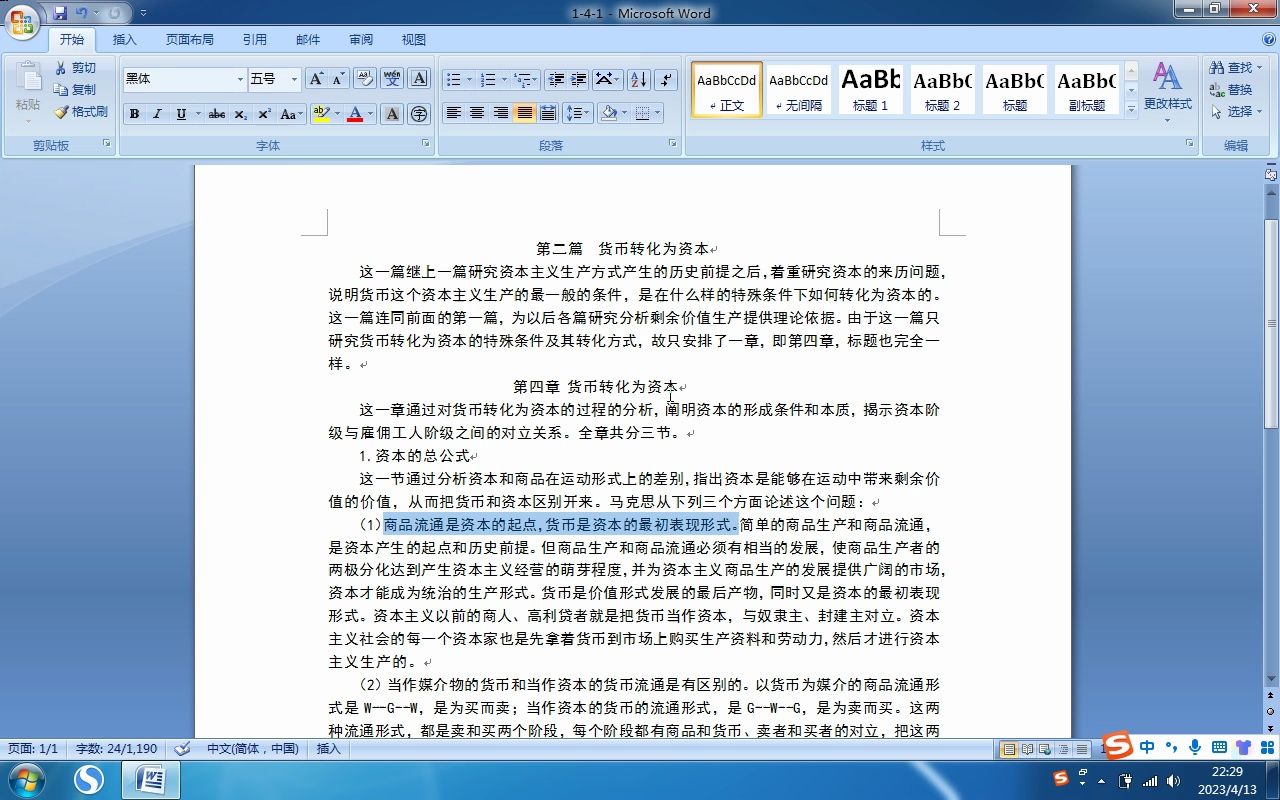The height and width of the screenshot is (800, 1280).
Task: Click the Increase Indent icon
Action: [x=578, y=79]
